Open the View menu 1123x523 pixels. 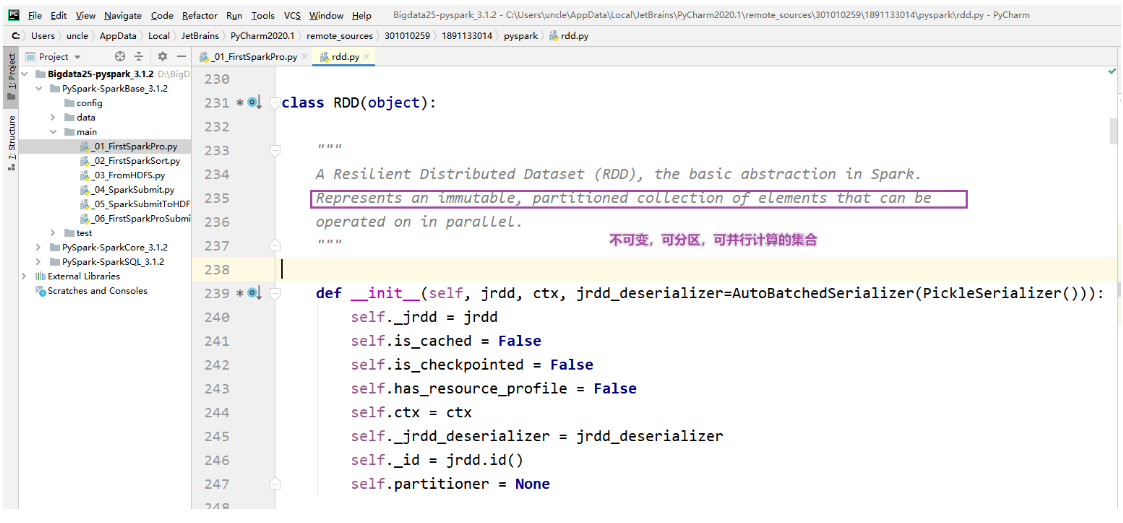85,16
